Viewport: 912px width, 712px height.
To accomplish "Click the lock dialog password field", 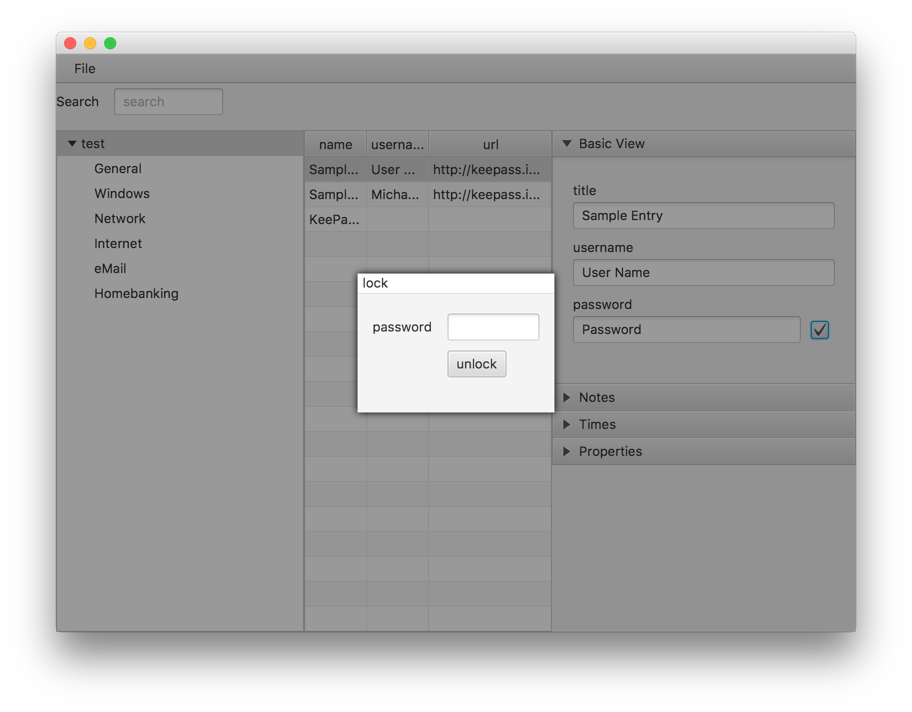I will coord(493,327).
